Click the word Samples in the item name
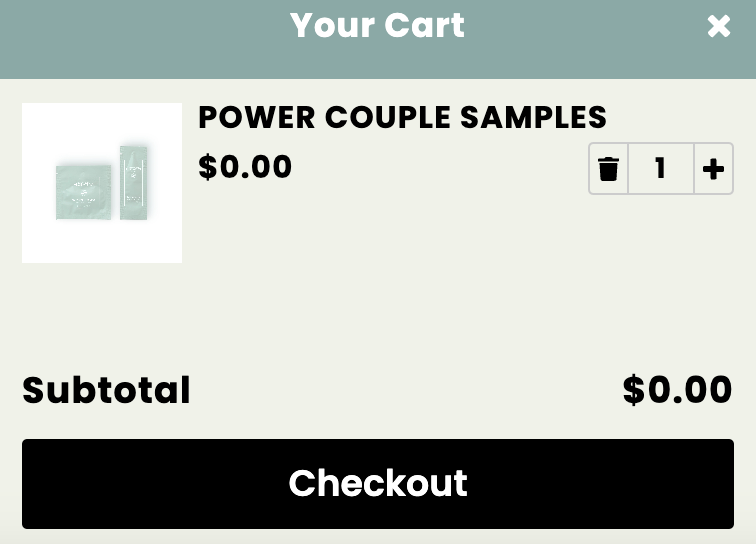 (533, 117)
